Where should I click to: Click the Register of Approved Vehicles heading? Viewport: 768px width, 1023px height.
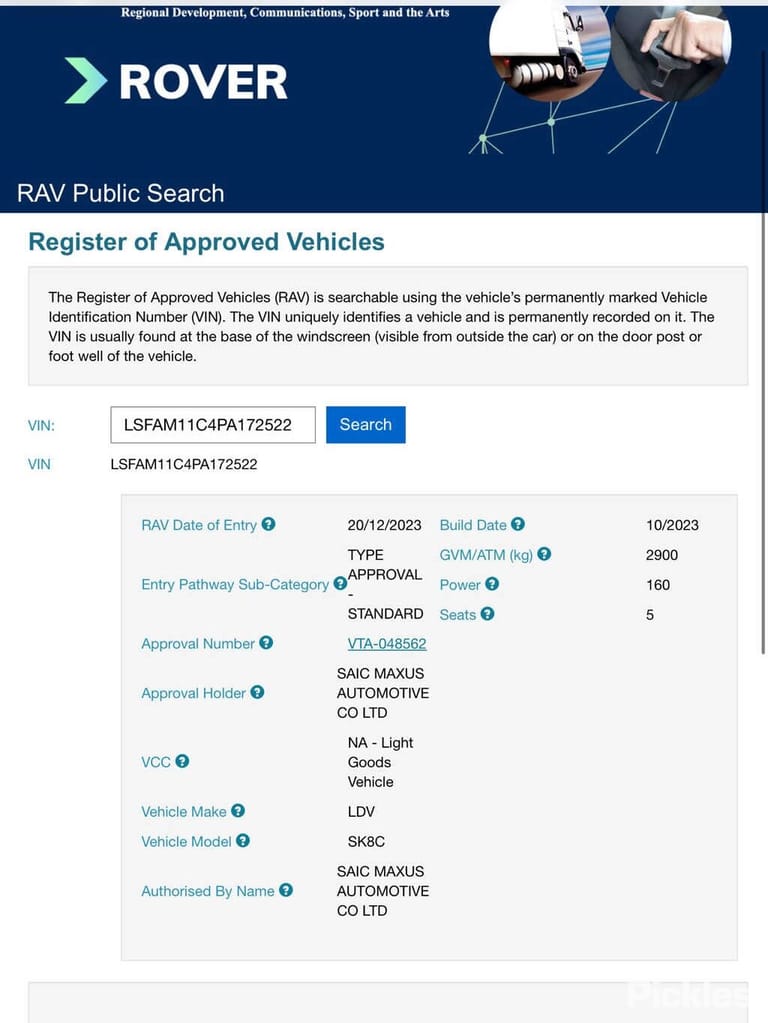pos(206,242)
